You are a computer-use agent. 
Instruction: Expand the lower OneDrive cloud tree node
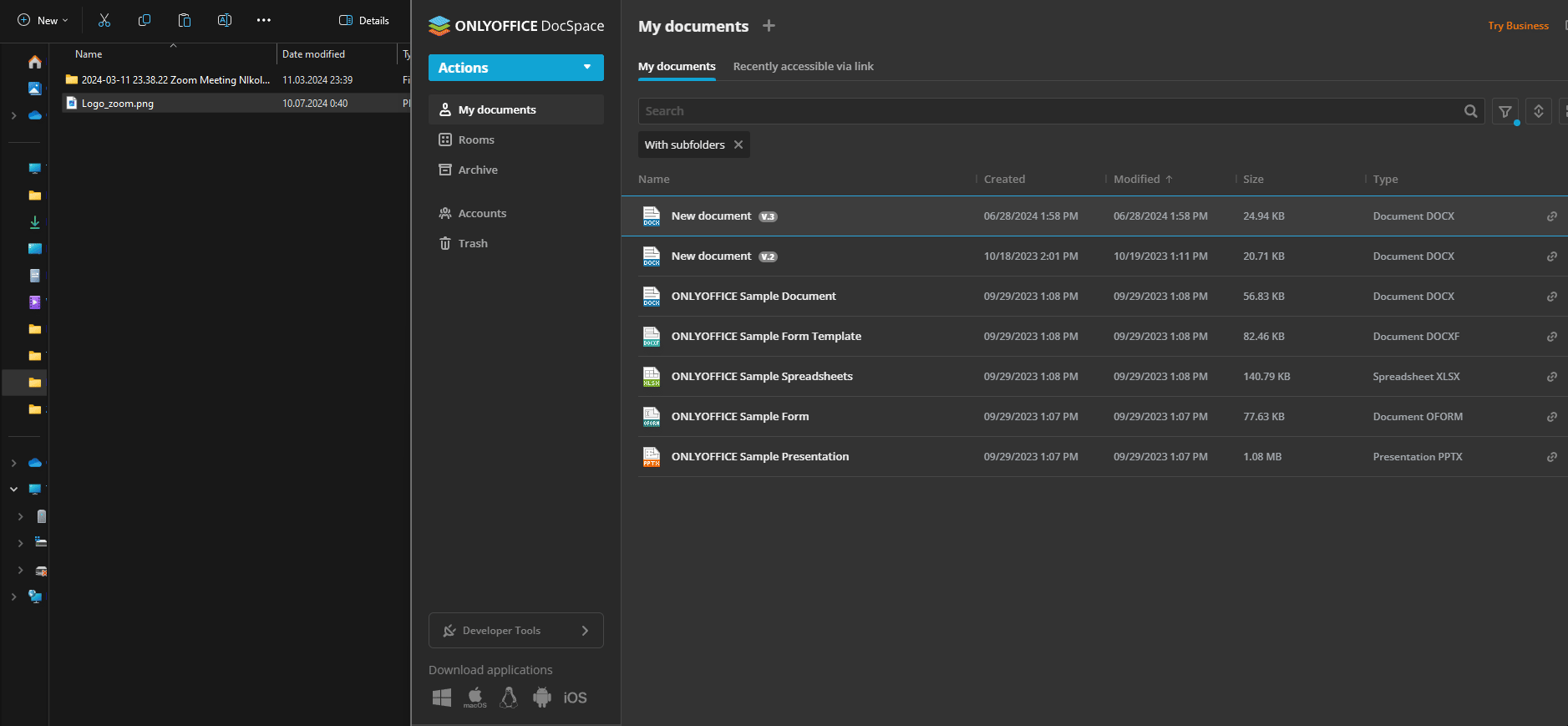point(13,463)
